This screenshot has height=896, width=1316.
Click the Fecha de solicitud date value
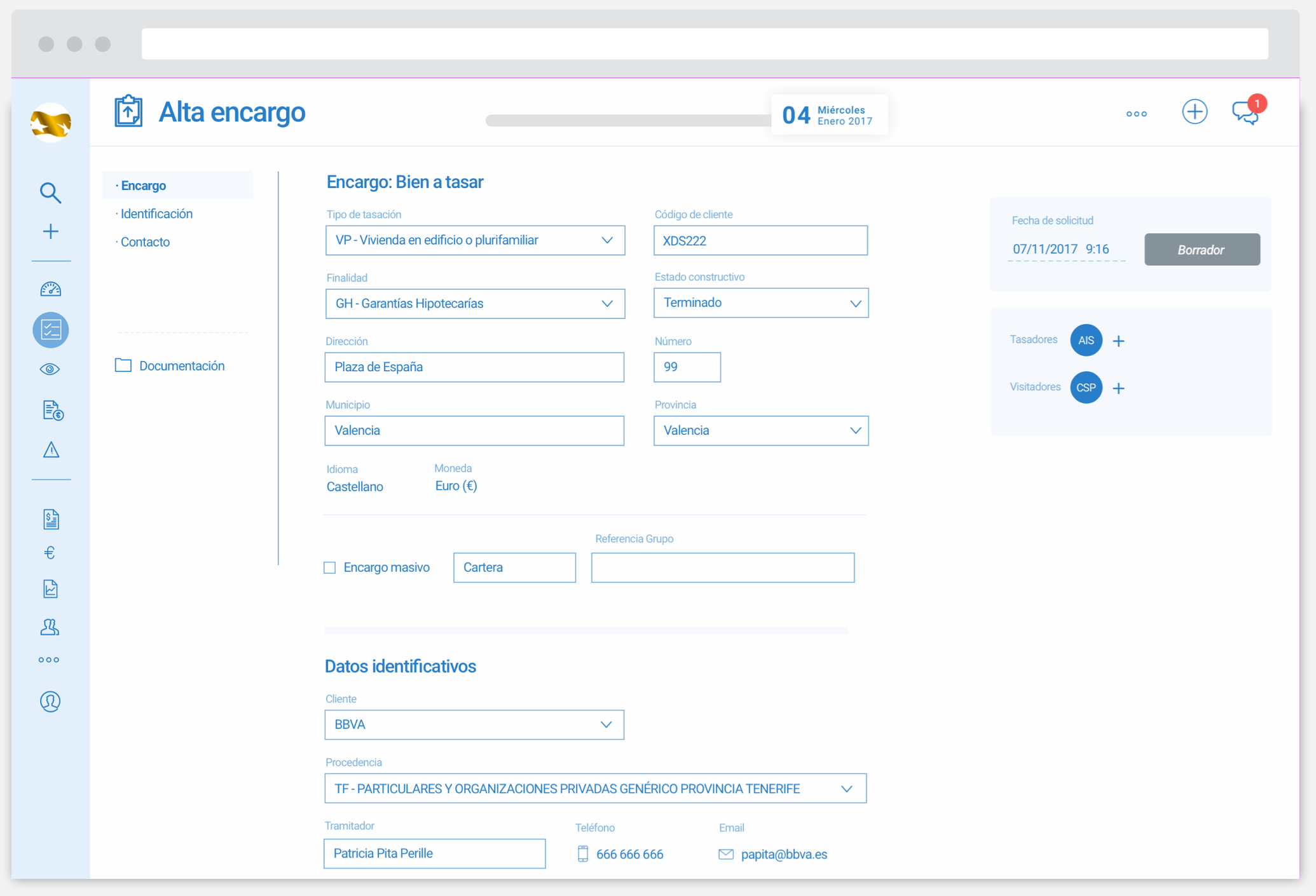tap(1061, 249)
